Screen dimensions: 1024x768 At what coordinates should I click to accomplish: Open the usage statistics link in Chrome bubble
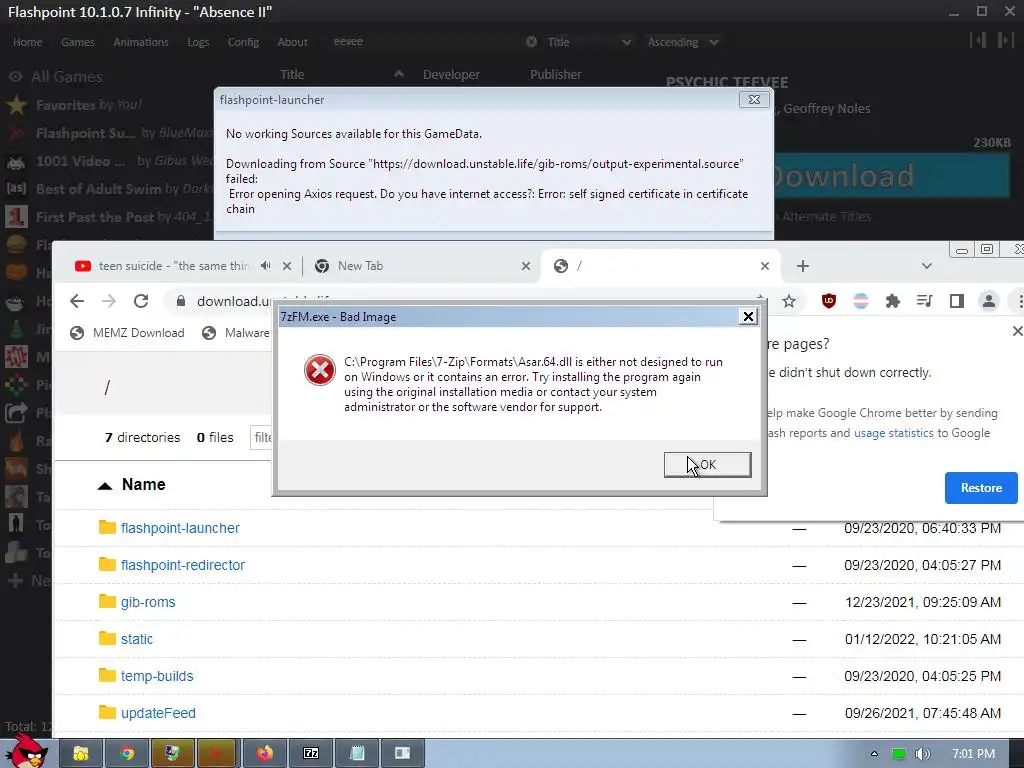893,433
